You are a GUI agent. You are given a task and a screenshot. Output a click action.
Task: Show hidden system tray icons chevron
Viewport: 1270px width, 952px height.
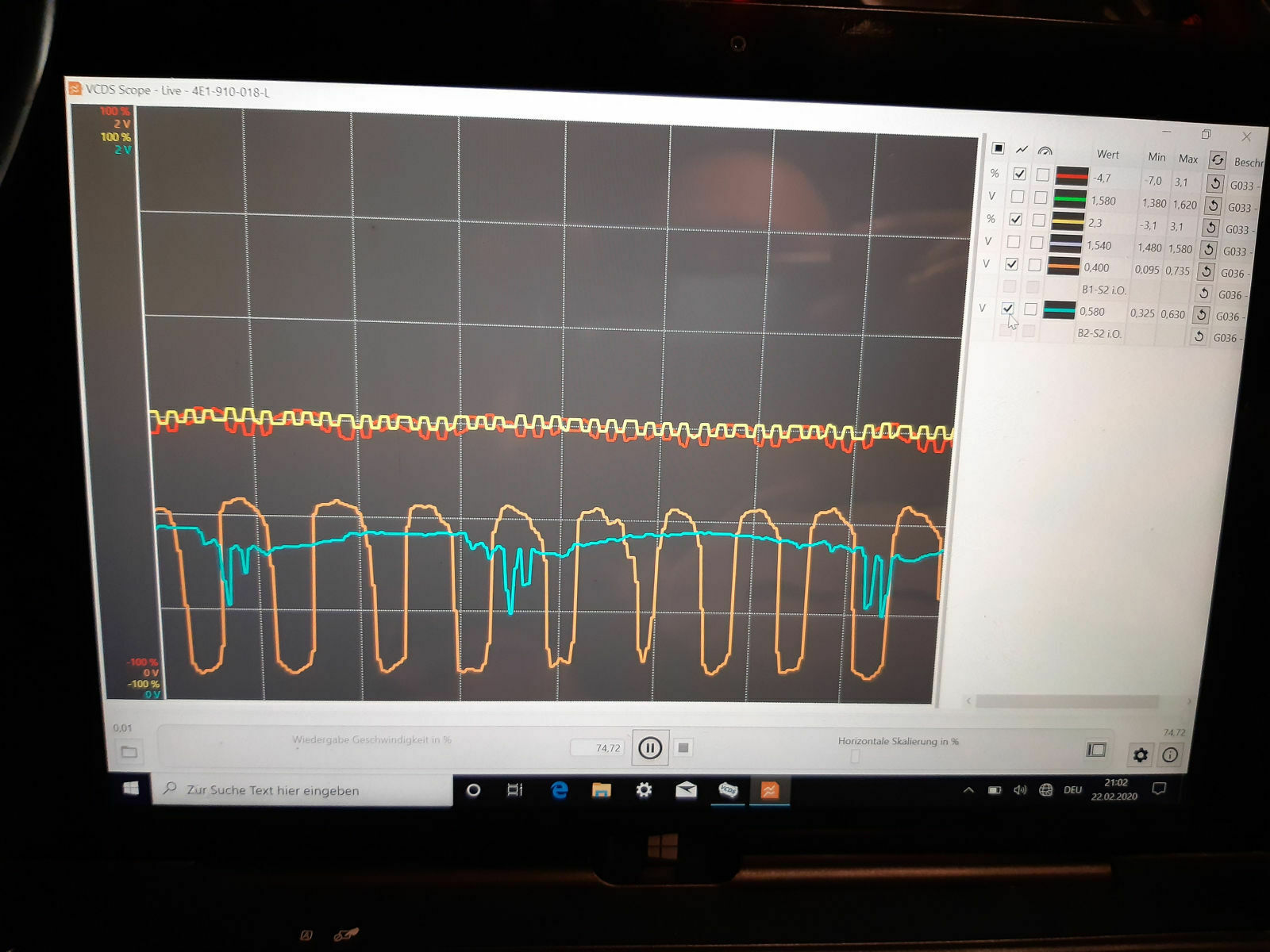point(968,790)
